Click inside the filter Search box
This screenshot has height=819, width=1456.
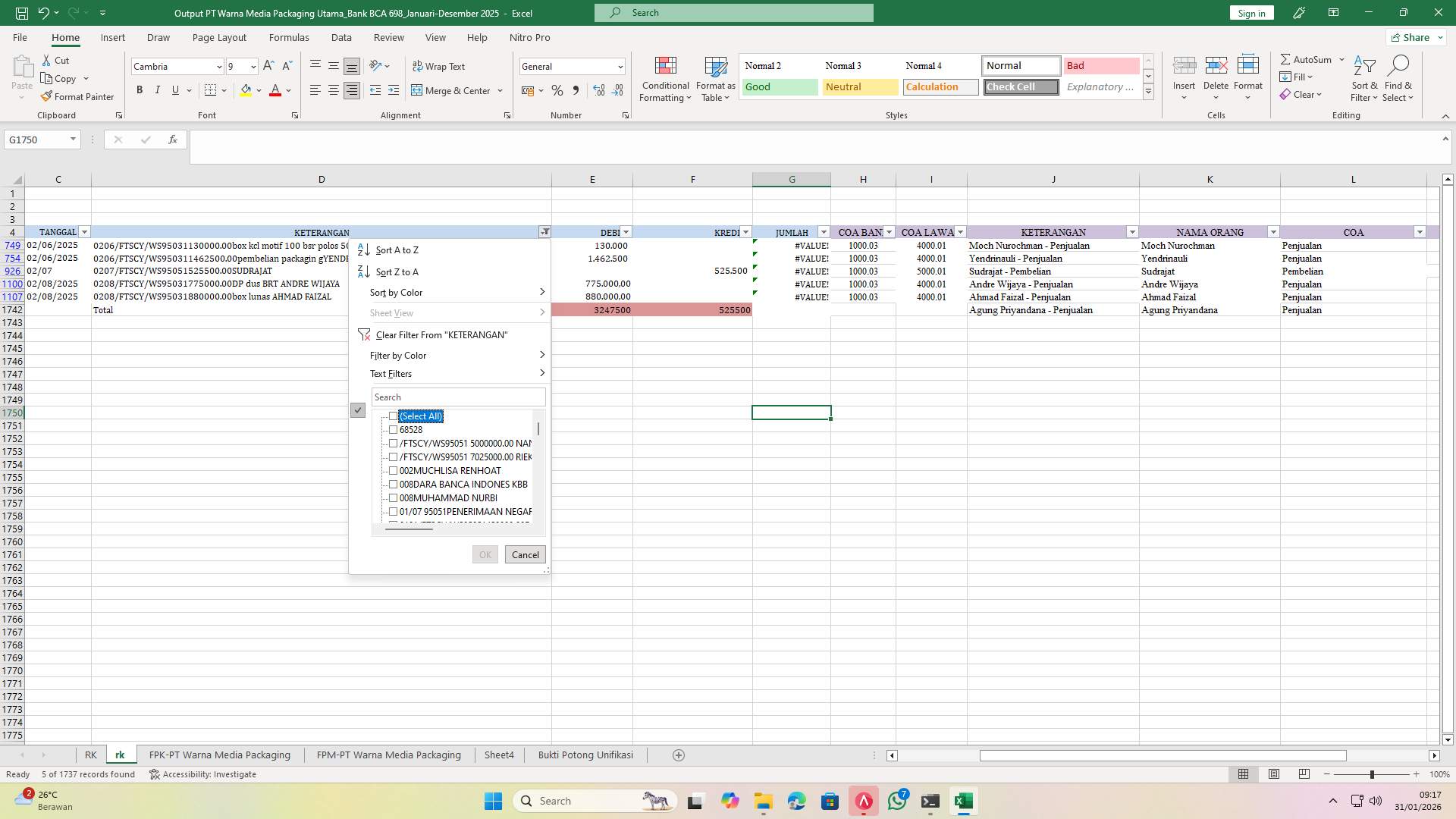click(x=458, y=397)
